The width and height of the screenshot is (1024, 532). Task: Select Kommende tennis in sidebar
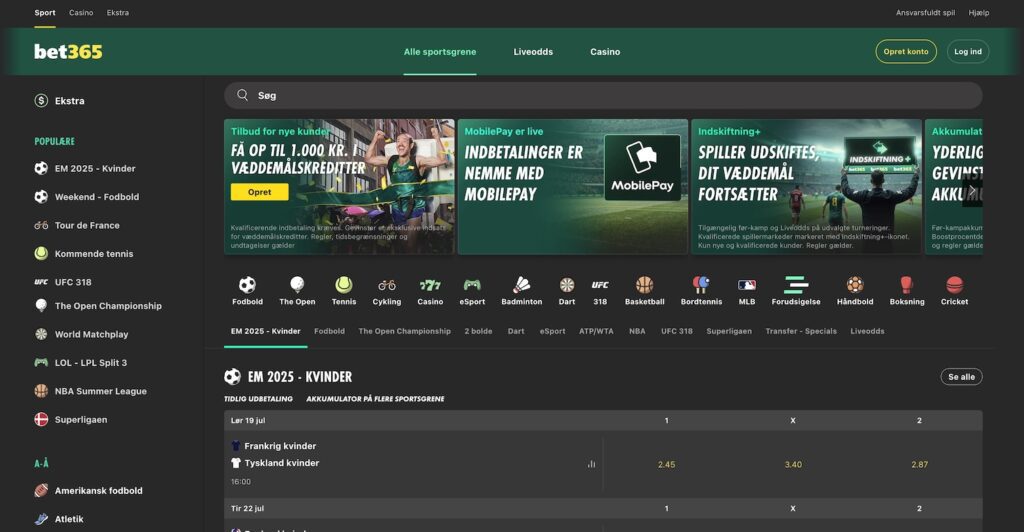[x=93, y=253]
